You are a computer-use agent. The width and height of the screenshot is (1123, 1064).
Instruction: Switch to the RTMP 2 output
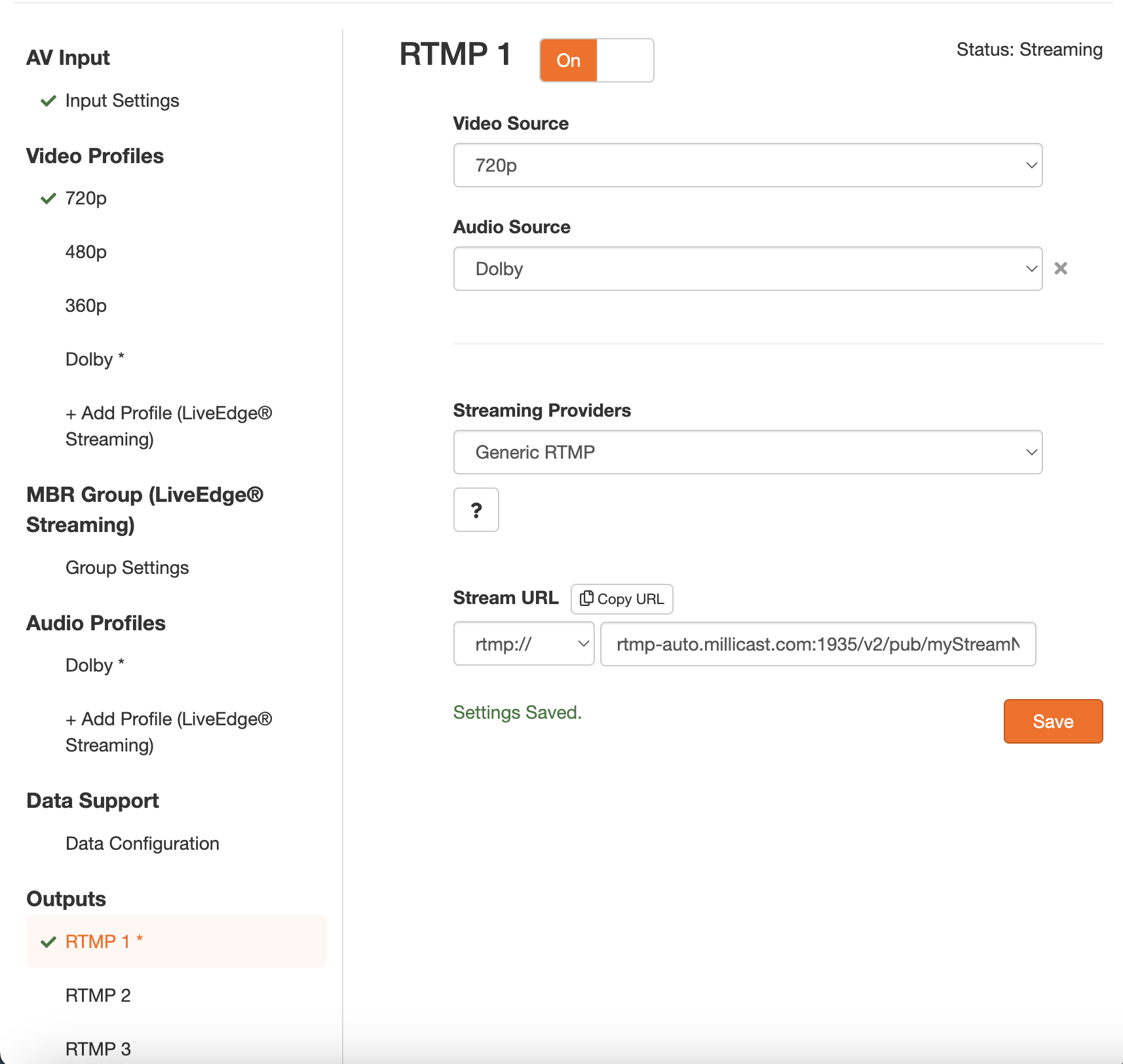(x=98, y=996)
